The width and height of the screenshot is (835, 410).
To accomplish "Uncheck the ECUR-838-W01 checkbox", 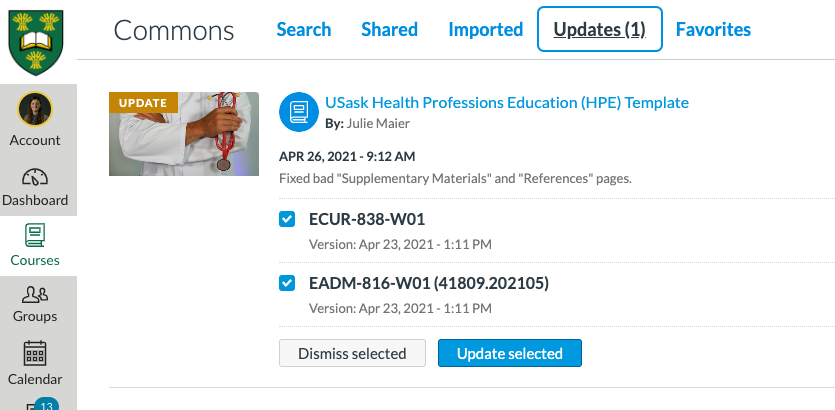I will (x=287, y=219).
